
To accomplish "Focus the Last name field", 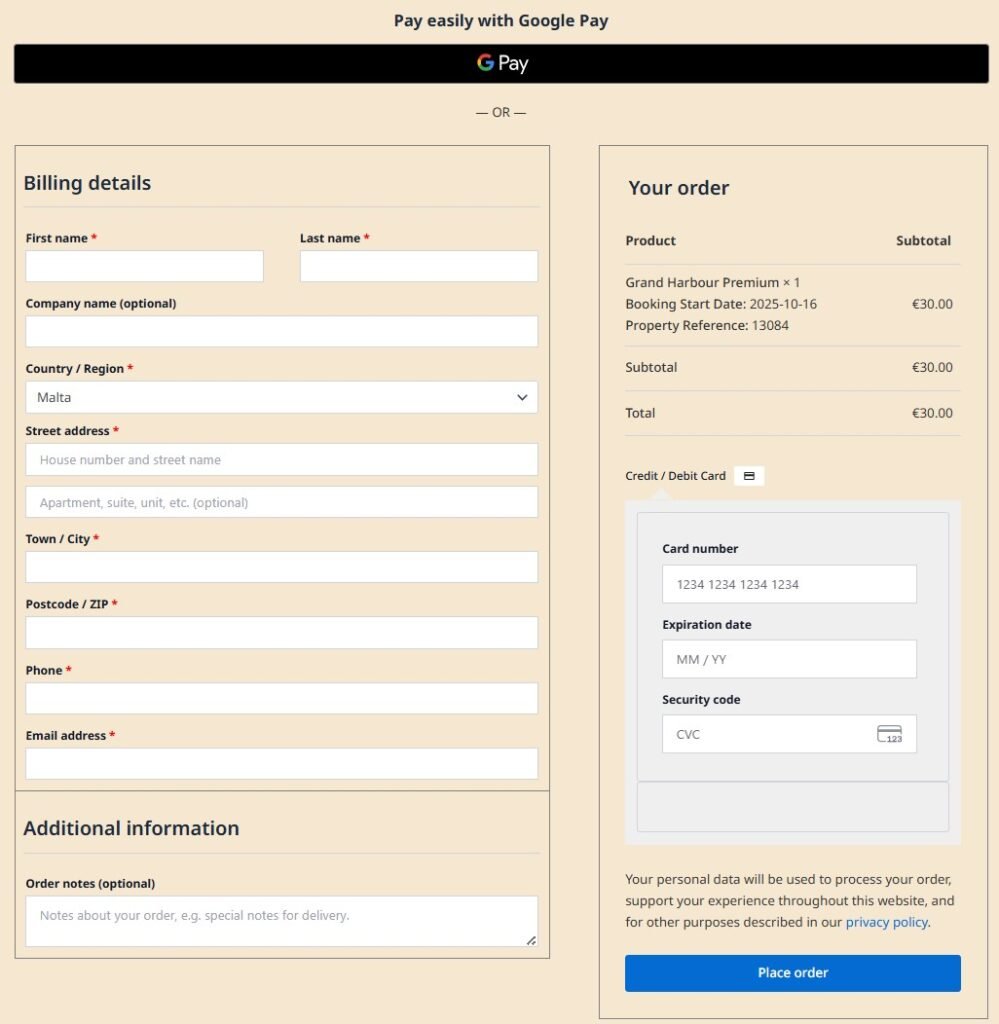I will [x=418, y=266].
